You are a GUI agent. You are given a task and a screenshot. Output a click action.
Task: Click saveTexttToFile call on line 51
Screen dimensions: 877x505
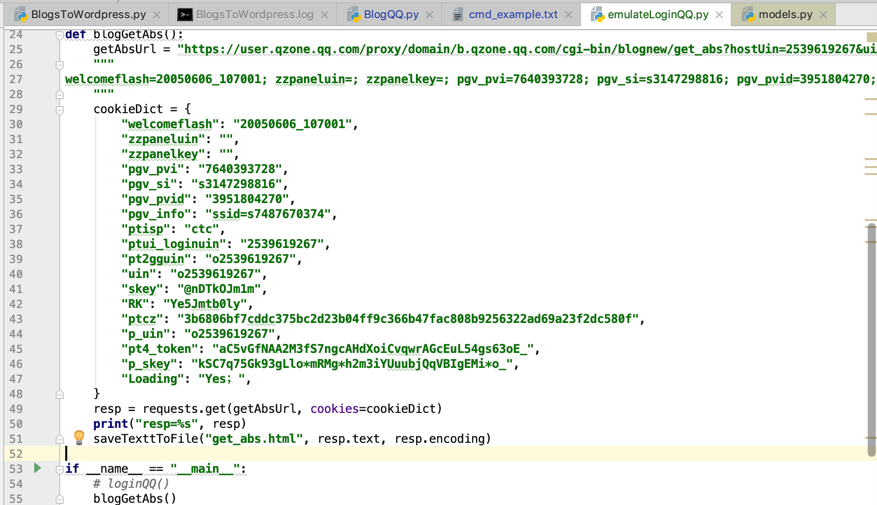[x=292, y=439]
